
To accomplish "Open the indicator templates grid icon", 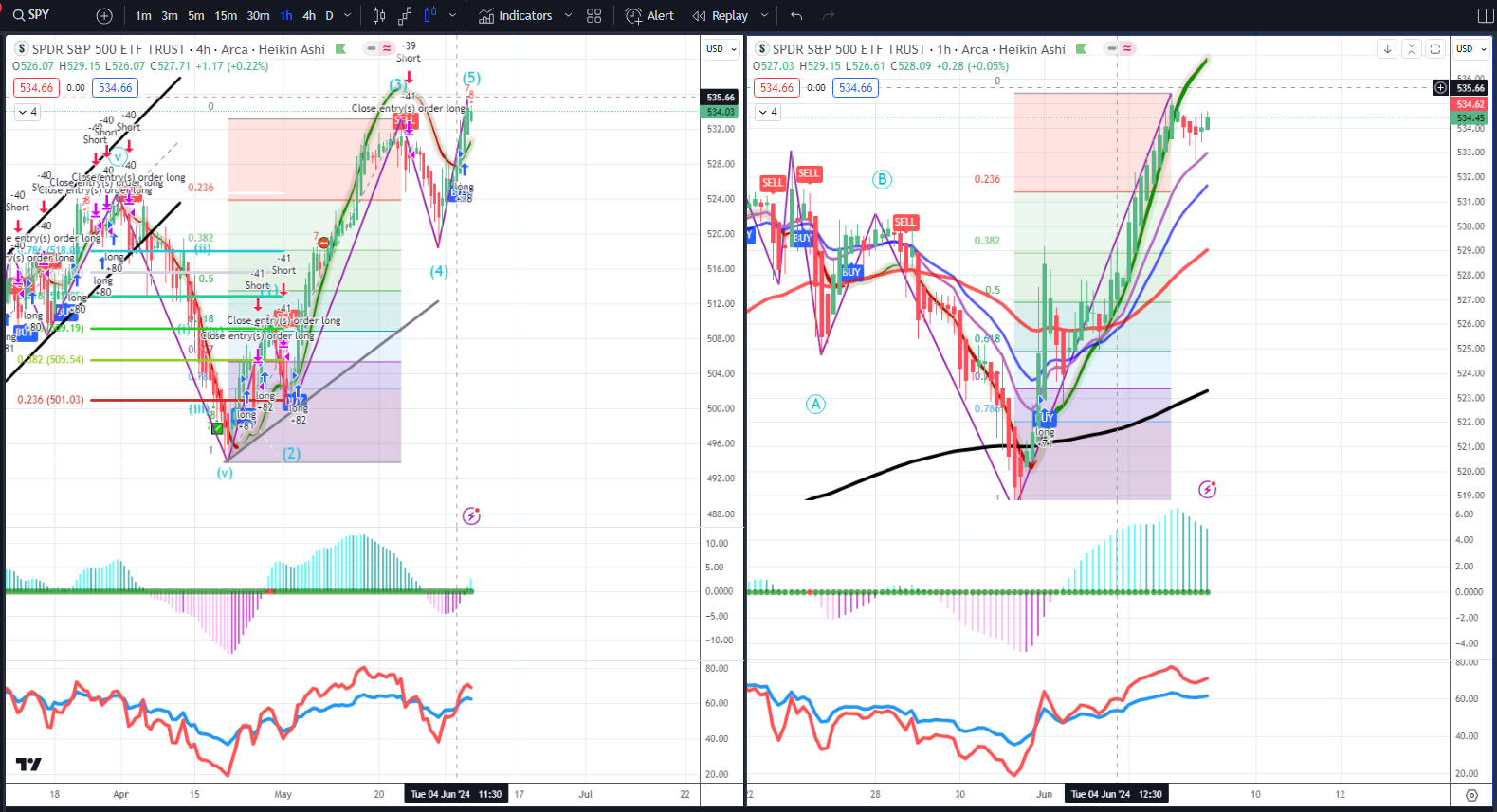I will point(594,16).
